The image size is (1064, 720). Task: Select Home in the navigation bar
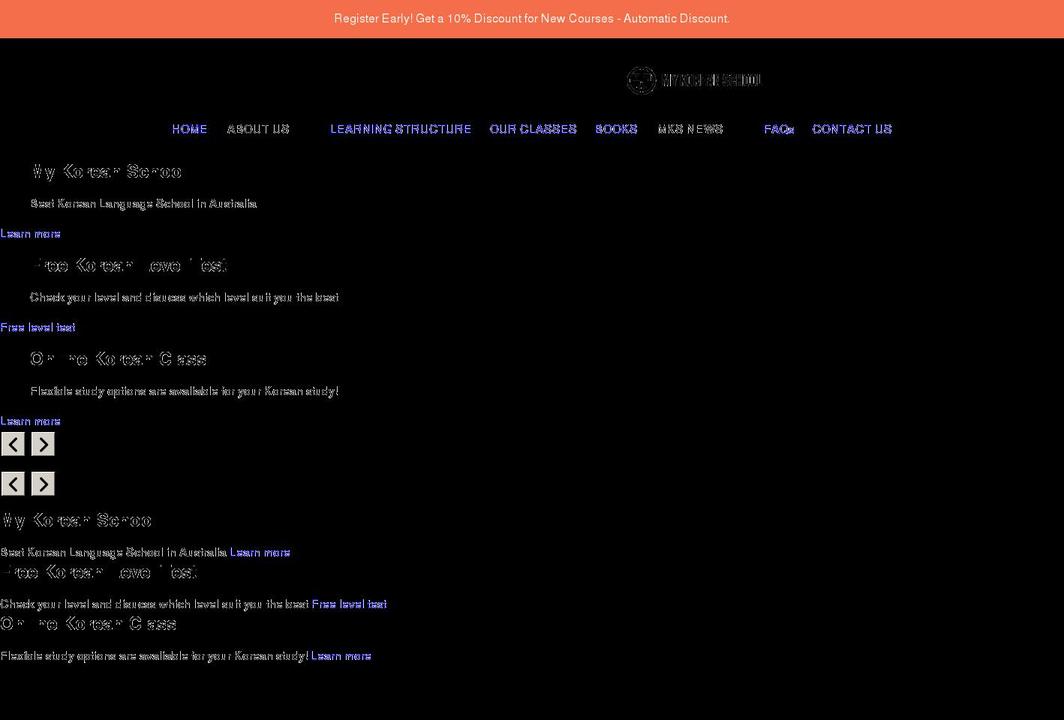point(189,128)
